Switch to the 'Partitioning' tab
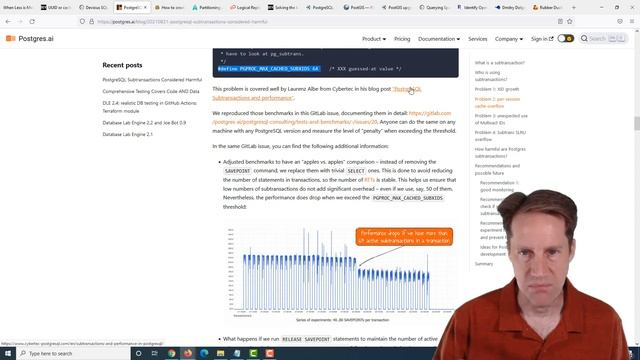This screenshot has height=360, width=640. (207, 7)
